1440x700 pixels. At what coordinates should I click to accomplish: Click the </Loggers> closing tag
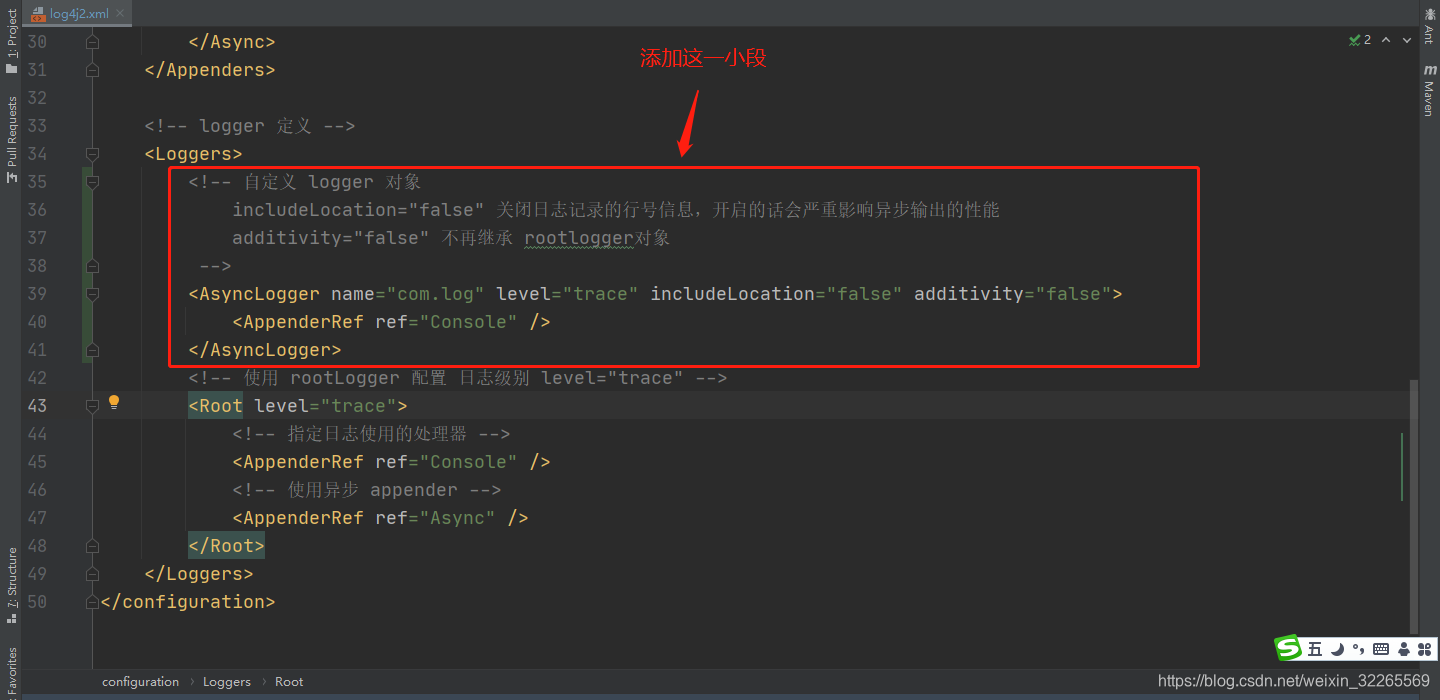click(x=199, y=574)
